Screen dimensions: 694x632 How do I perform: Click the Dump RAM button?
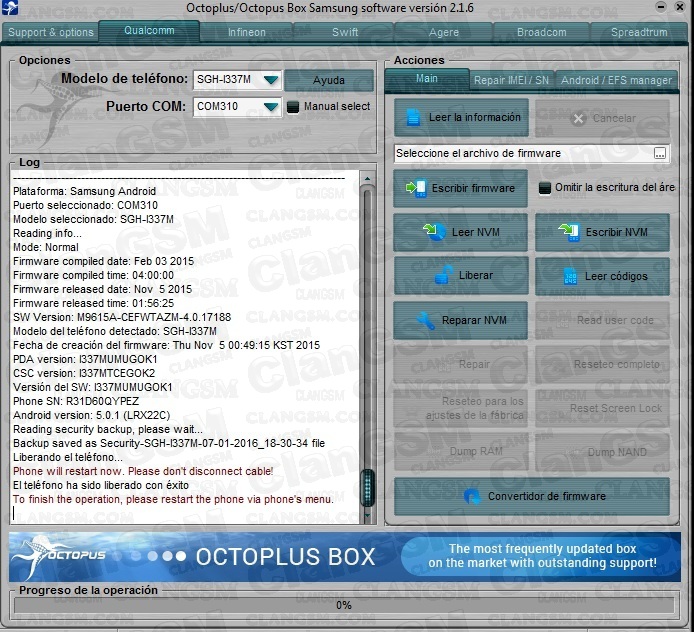point(460,451)
